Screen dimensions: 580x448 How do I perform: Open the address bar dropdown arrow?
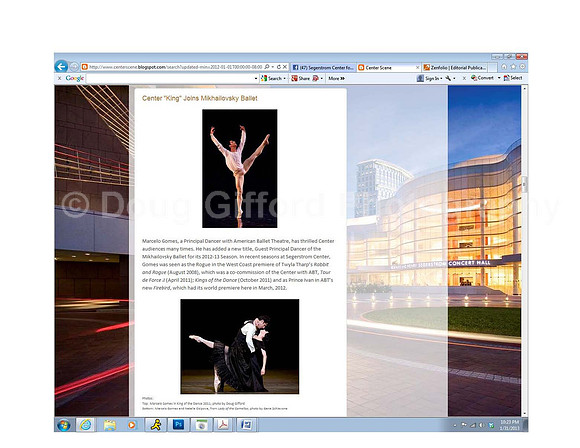[273, 67]
